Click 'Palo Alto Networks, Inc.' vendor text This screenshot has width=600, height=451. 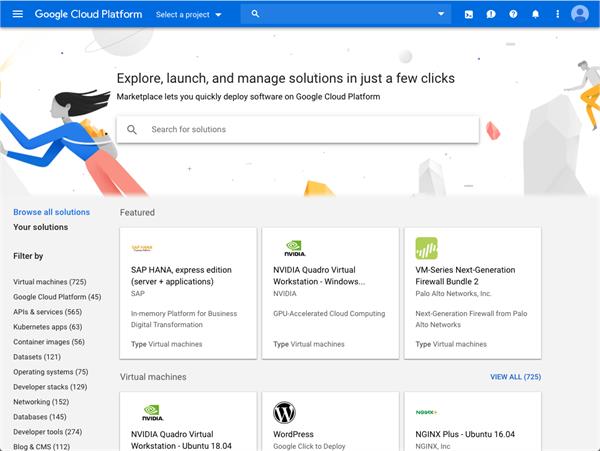click(x=453, y=293)
